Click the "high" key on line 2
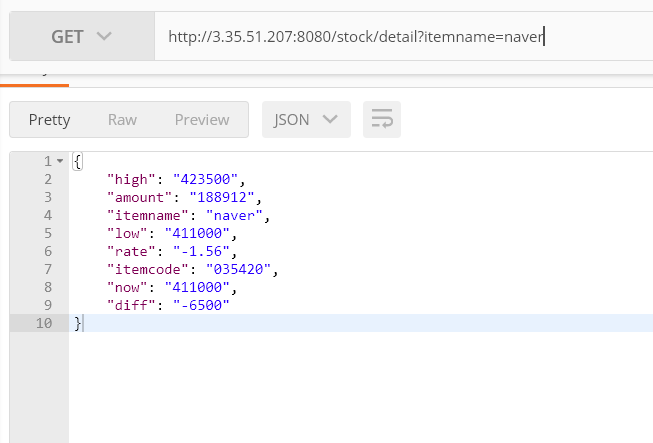 point(131,179)
